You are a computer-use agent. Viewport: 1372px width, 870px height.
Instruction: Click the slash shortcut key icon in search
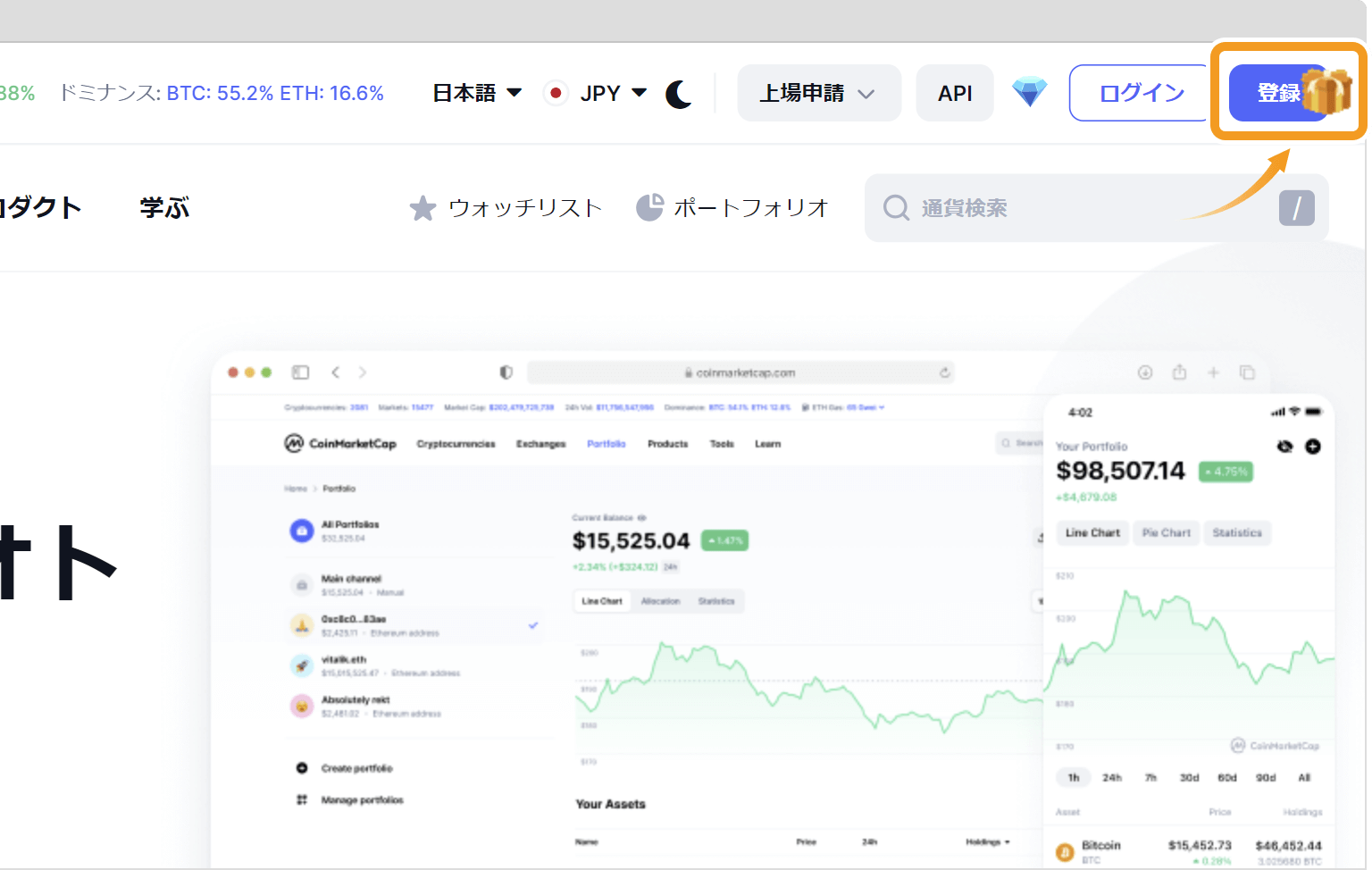(1296, 208)
